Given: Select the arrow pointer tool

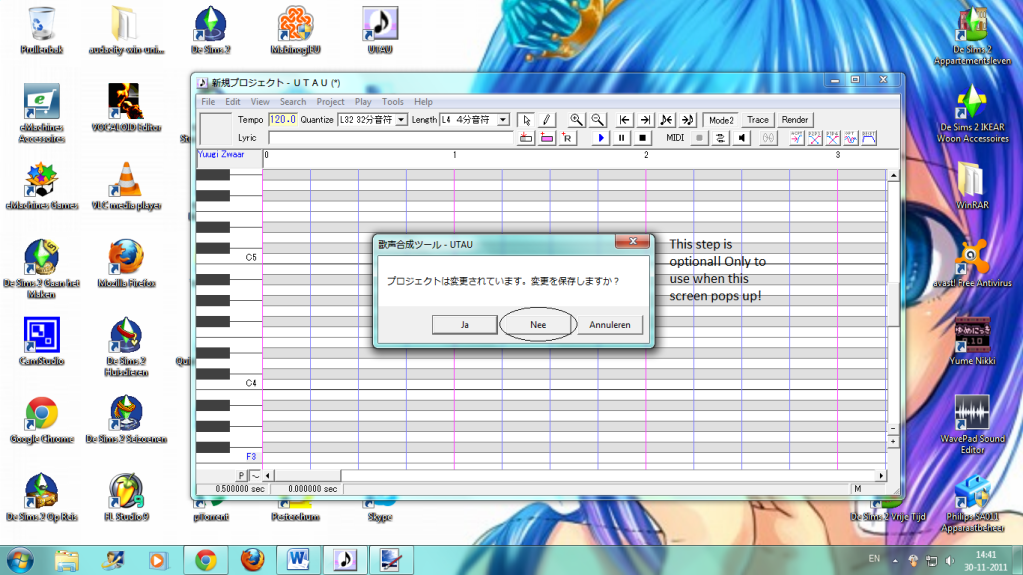Looking at the screenshot, I should click(x=527, y=120).
